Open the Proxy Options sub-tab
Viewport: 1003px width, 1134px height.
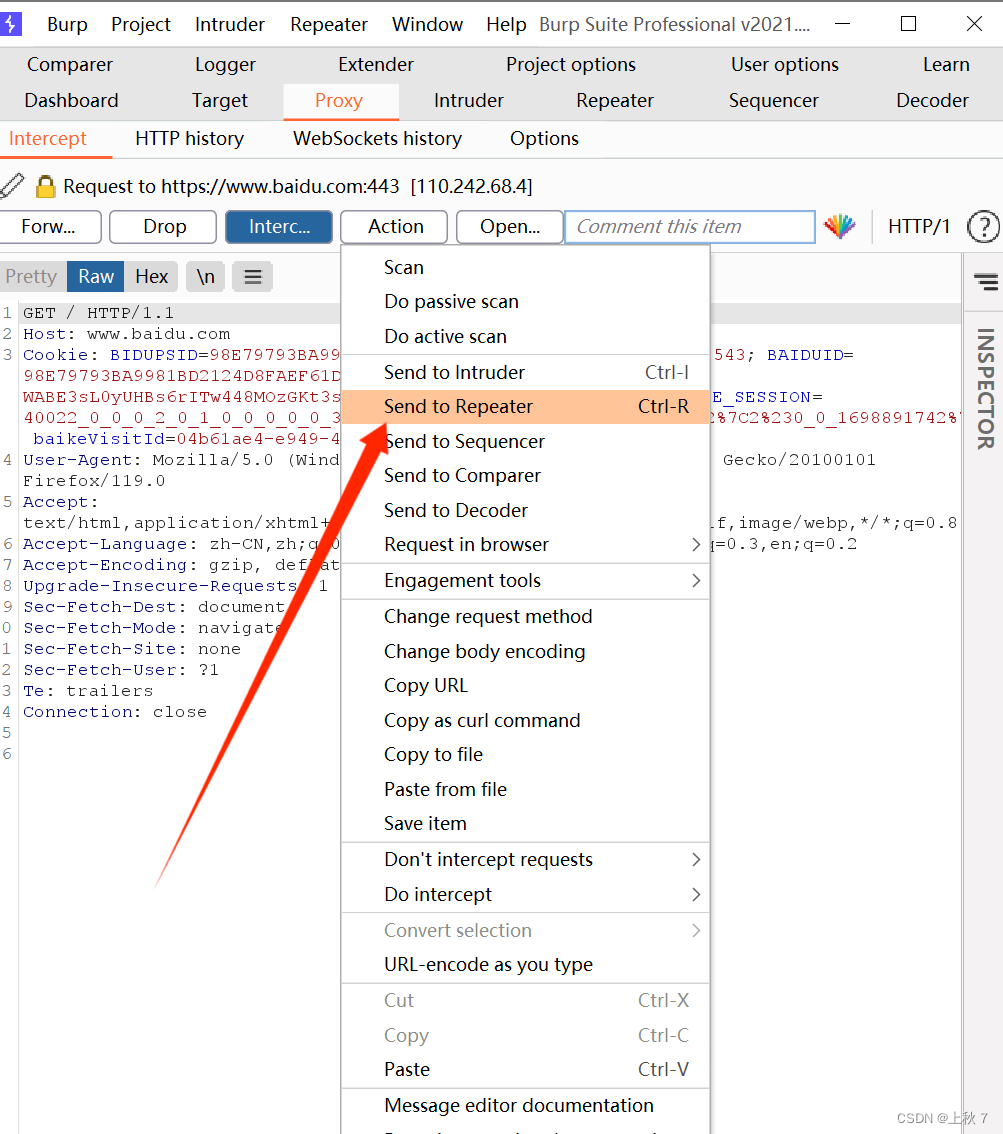tap(545, 139)
